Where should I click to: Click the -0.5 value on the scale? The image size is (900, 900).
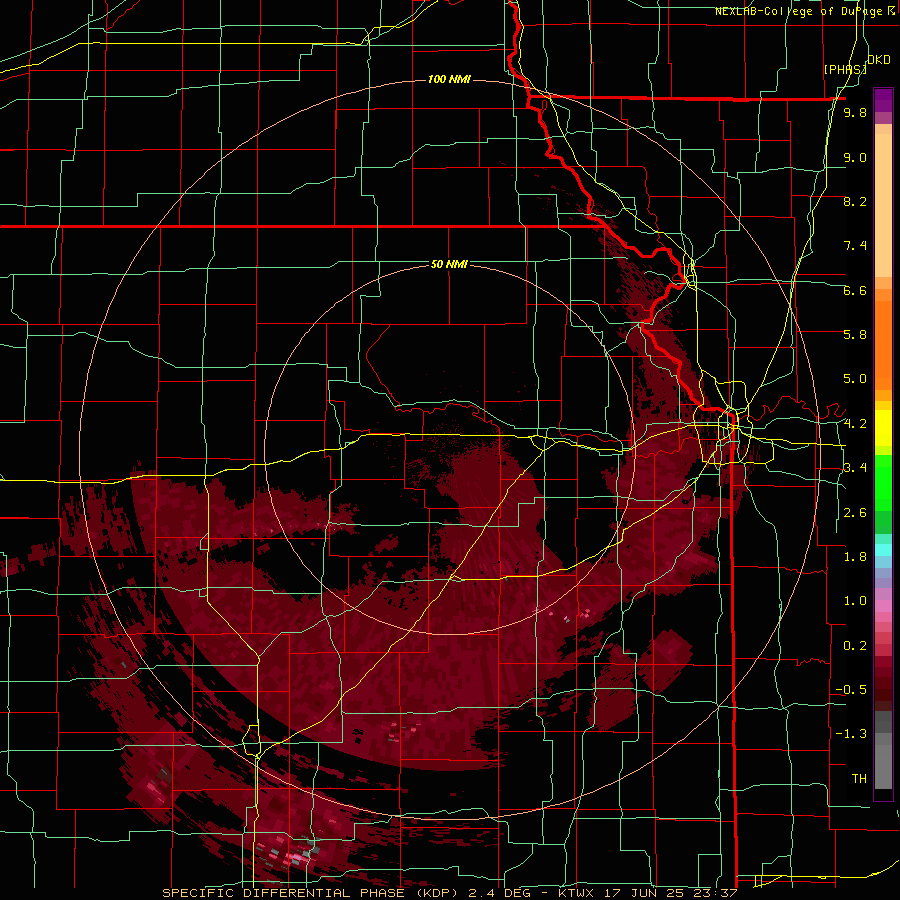click(851, 690)
